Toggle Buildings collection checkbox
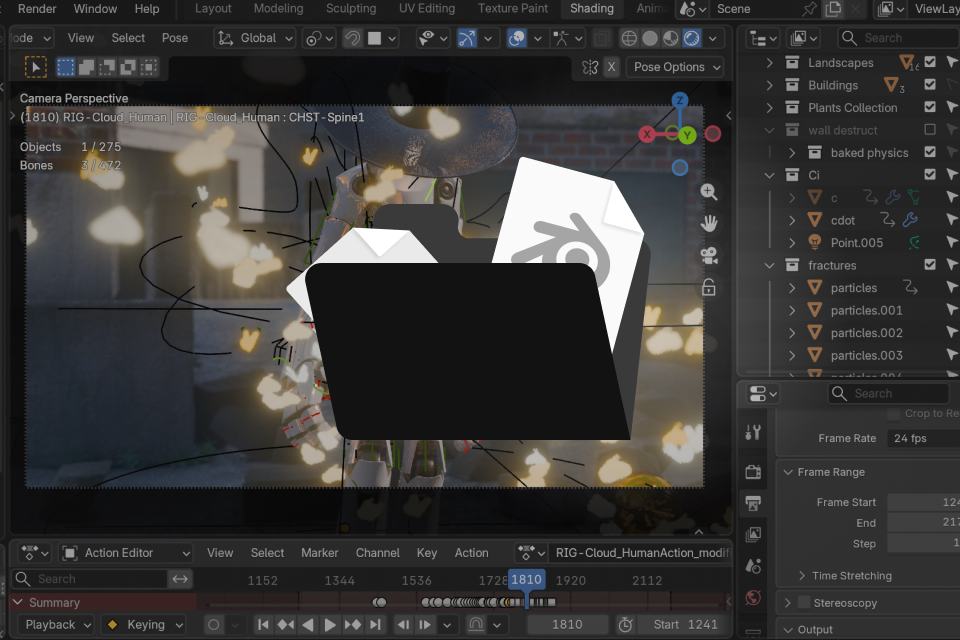This screenshot has width=960, height=640. pos(930,85)
